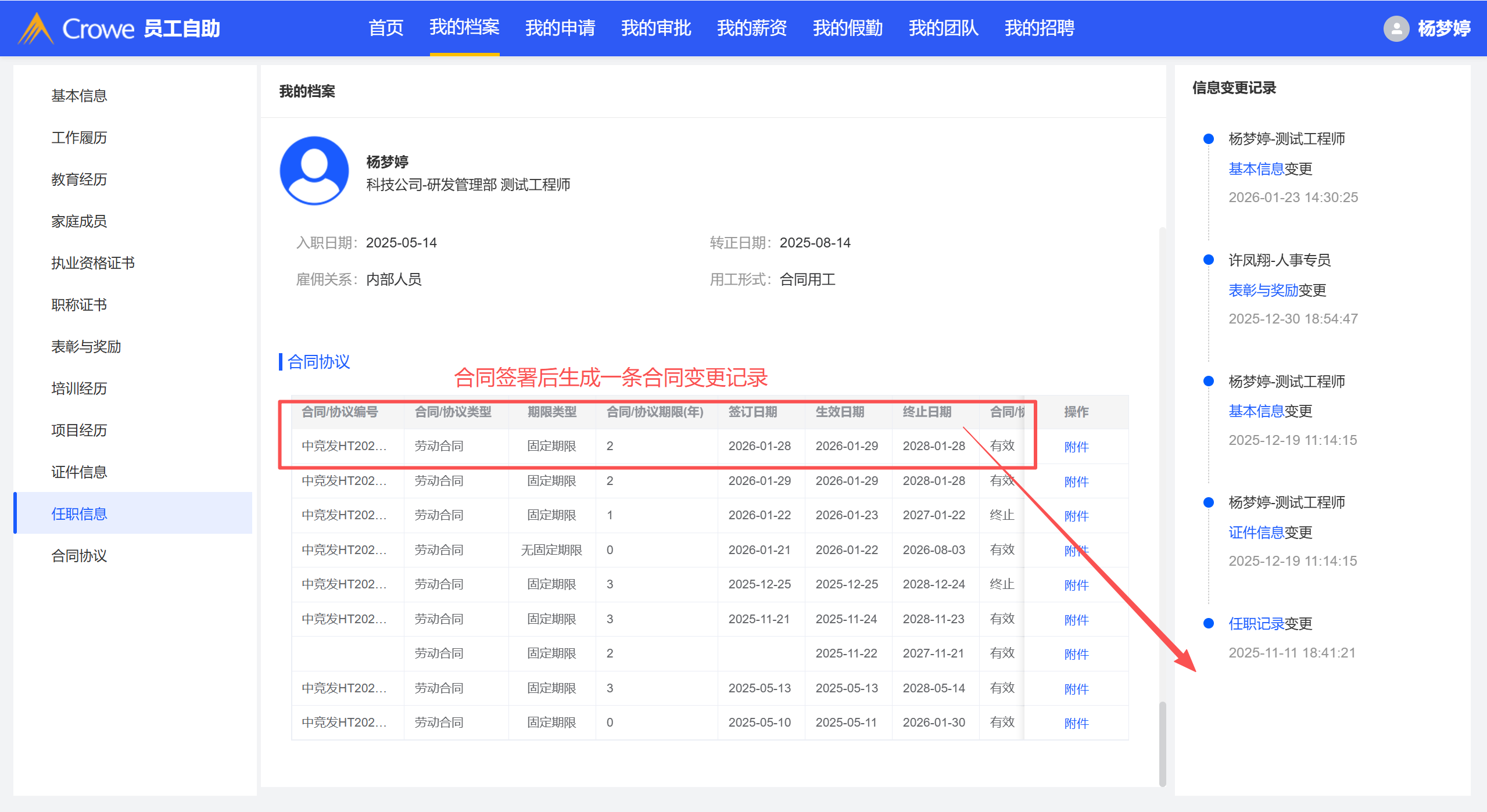1487x812 pixels.
Task: Click 证件信息 link in change records
Action: tap(1256, 532)
